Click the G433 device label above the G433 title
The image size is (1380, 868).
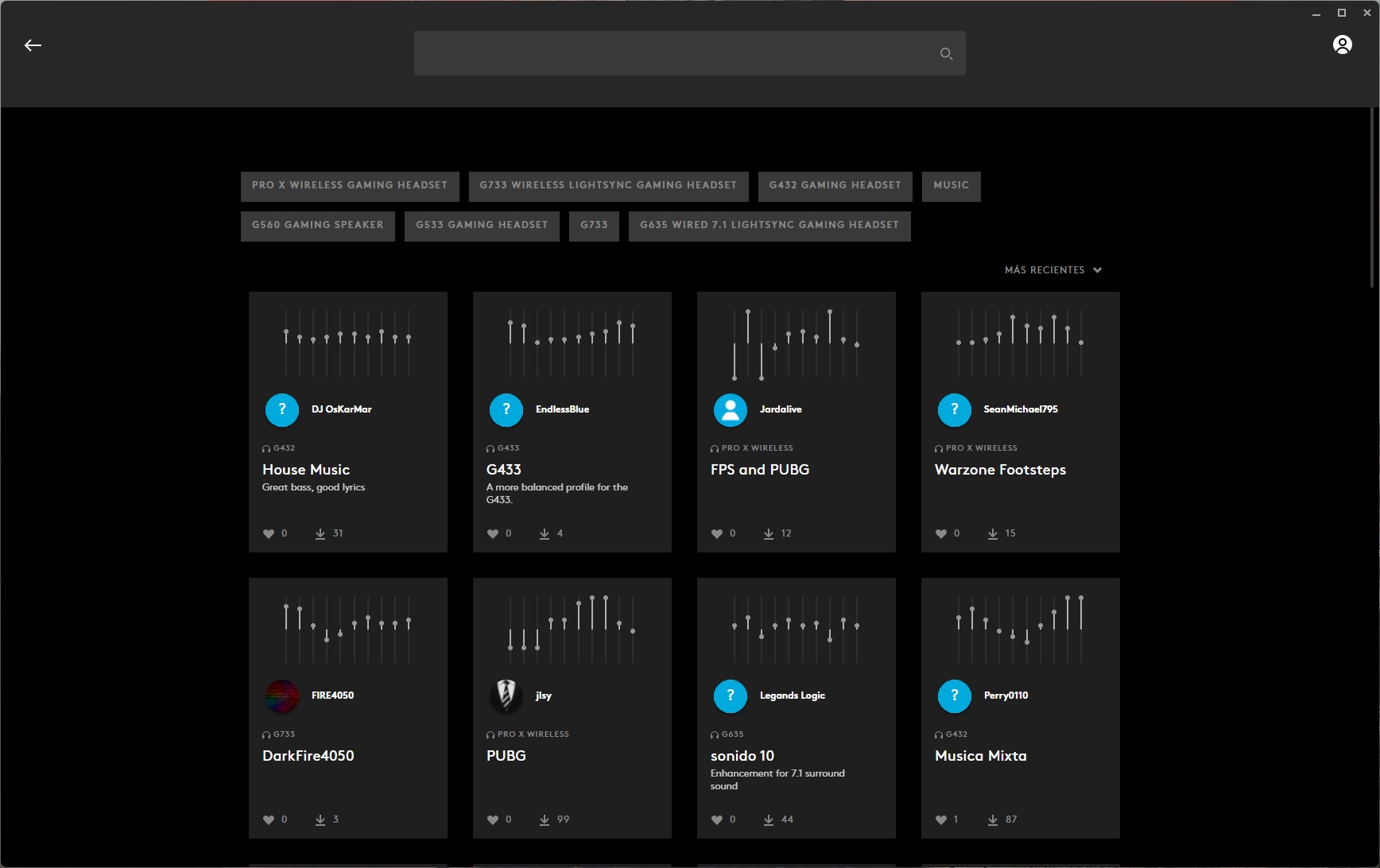(x=503, y=448)
